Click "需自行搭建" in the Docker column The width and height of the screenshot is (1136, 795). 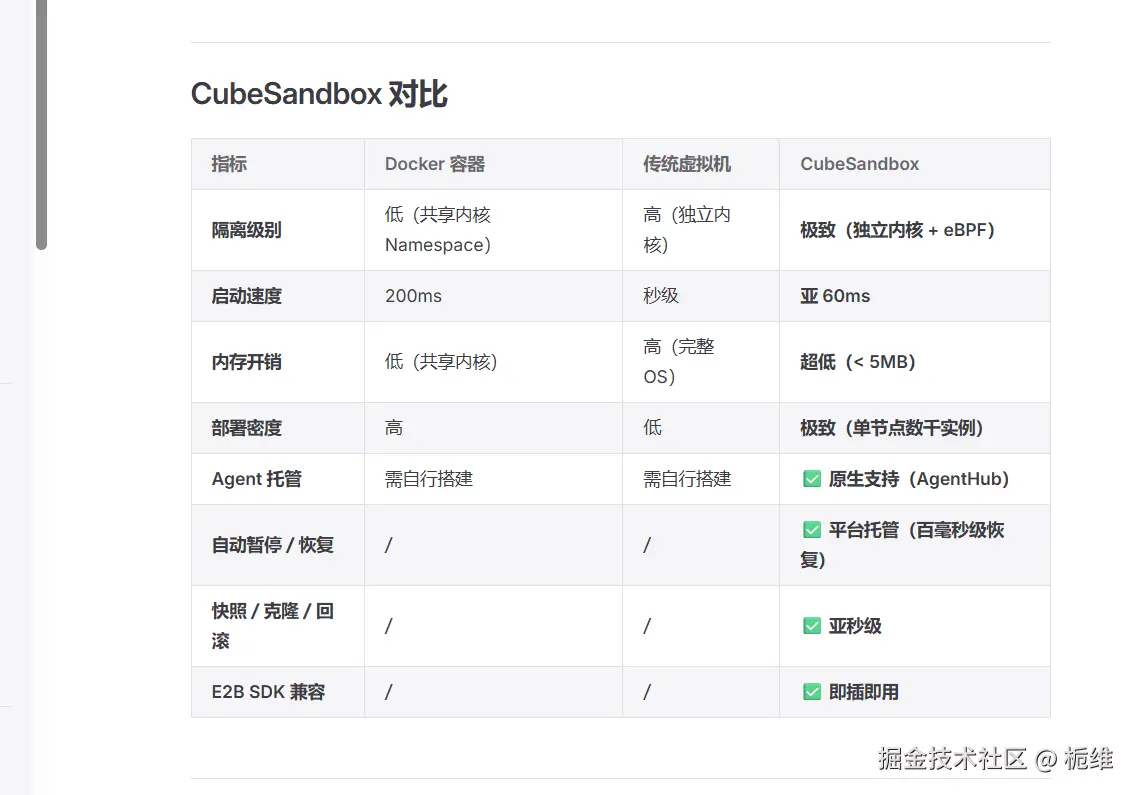[x=429, y=479]
